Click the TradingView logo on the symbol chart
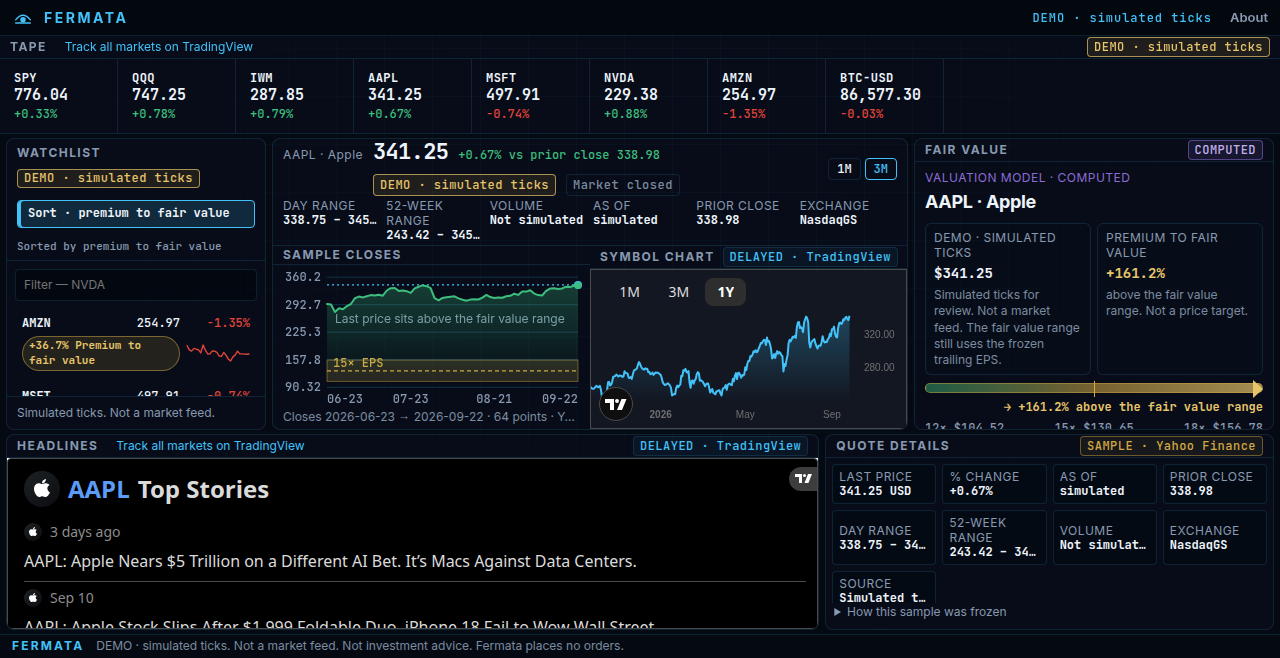This screenshot has width=1280, height=658. tap(617, 404)
